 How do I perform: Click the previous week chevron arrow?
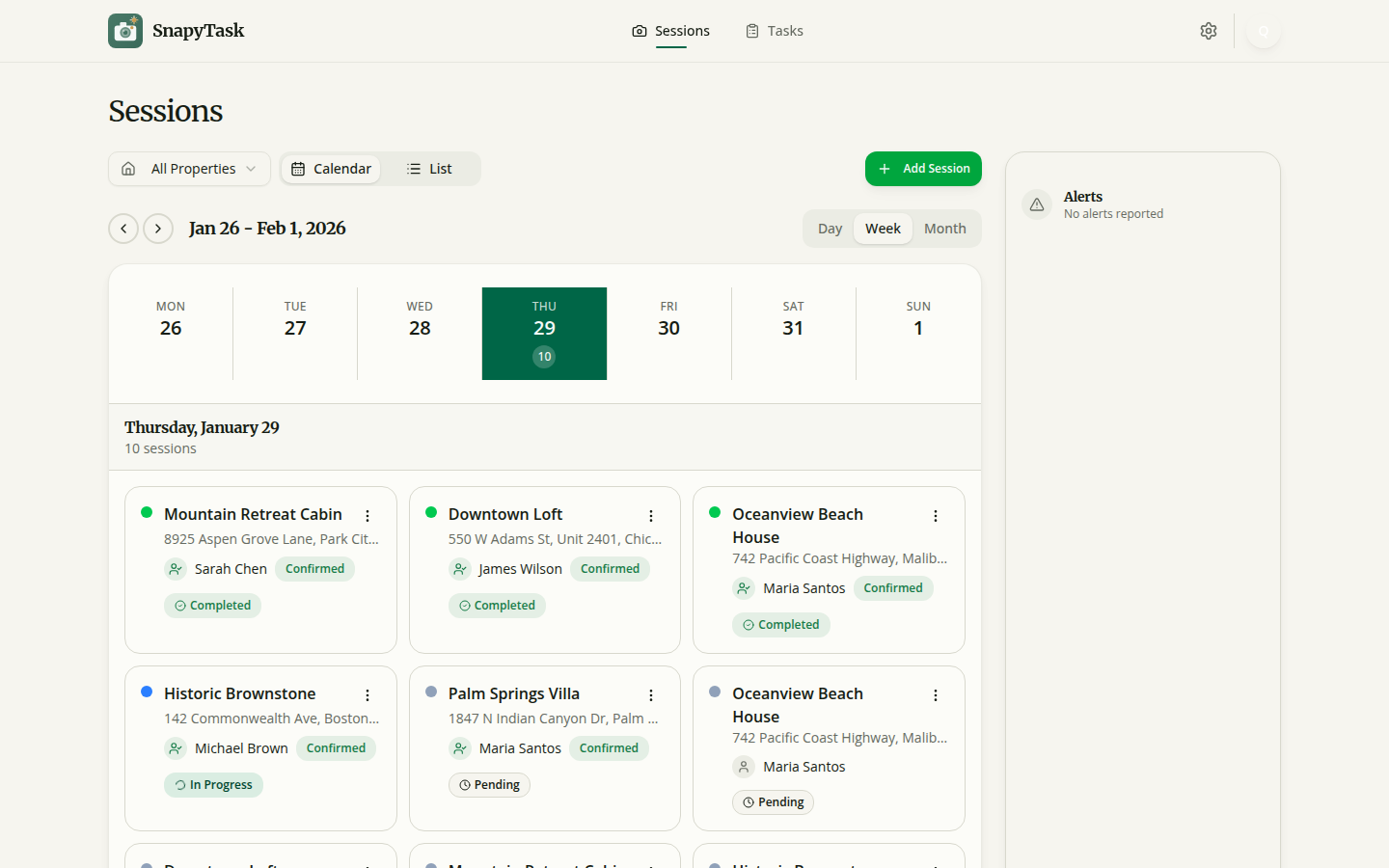[x=123, y=228]
